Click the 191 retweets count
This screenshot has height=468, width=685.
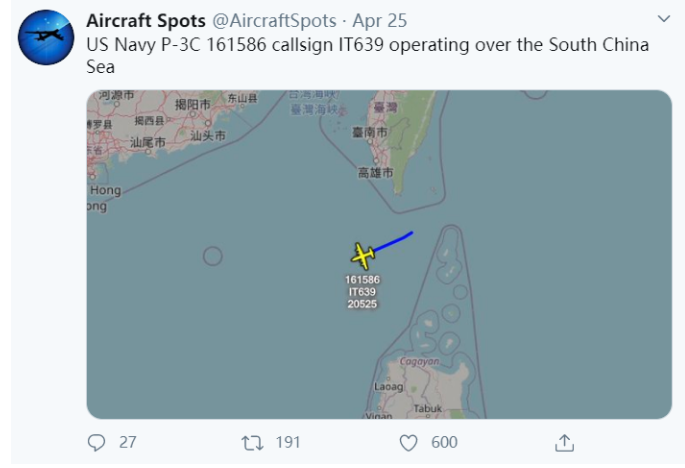pos(288,442)
